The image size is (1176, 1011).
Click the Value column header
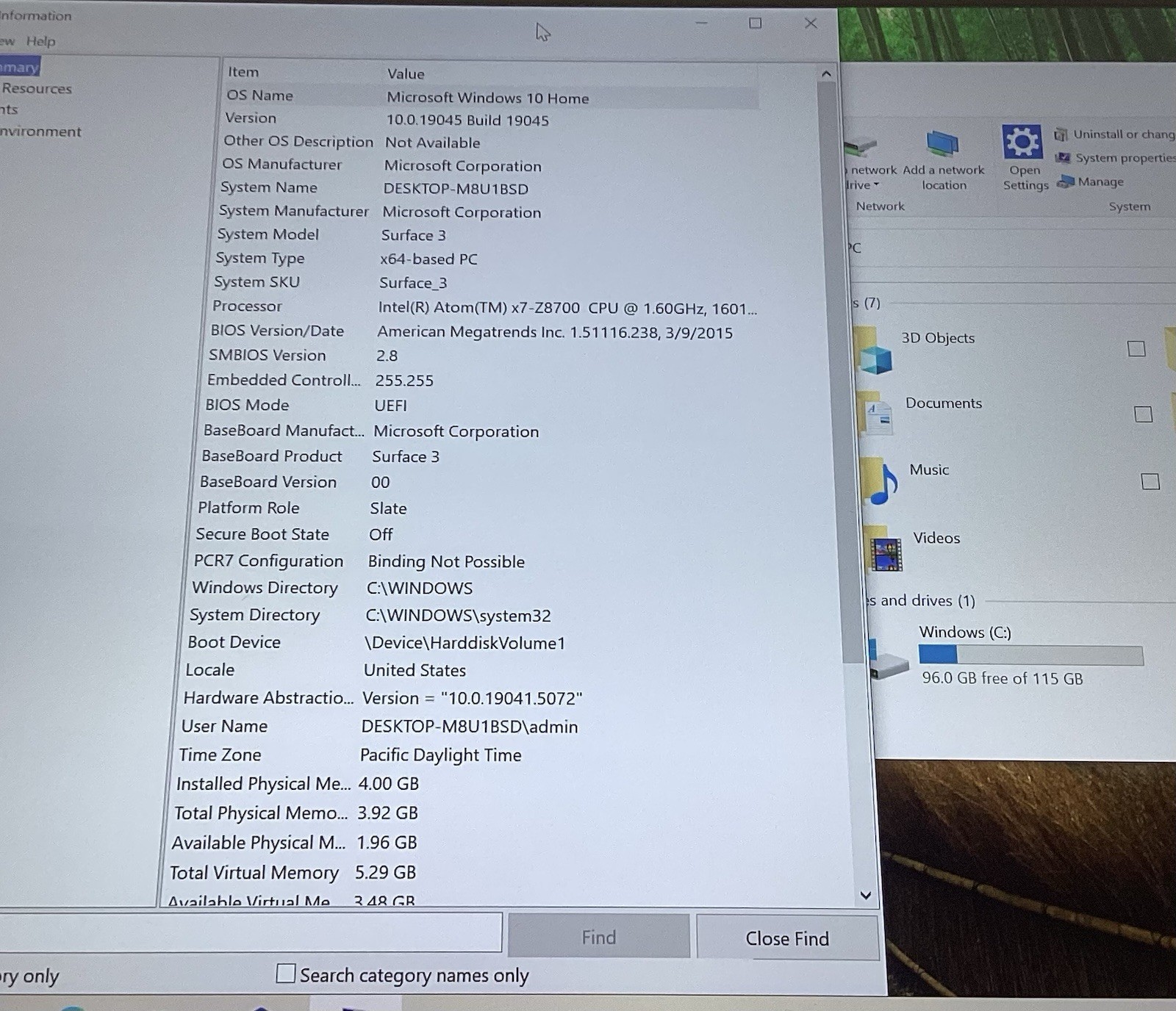pos(406,73)
